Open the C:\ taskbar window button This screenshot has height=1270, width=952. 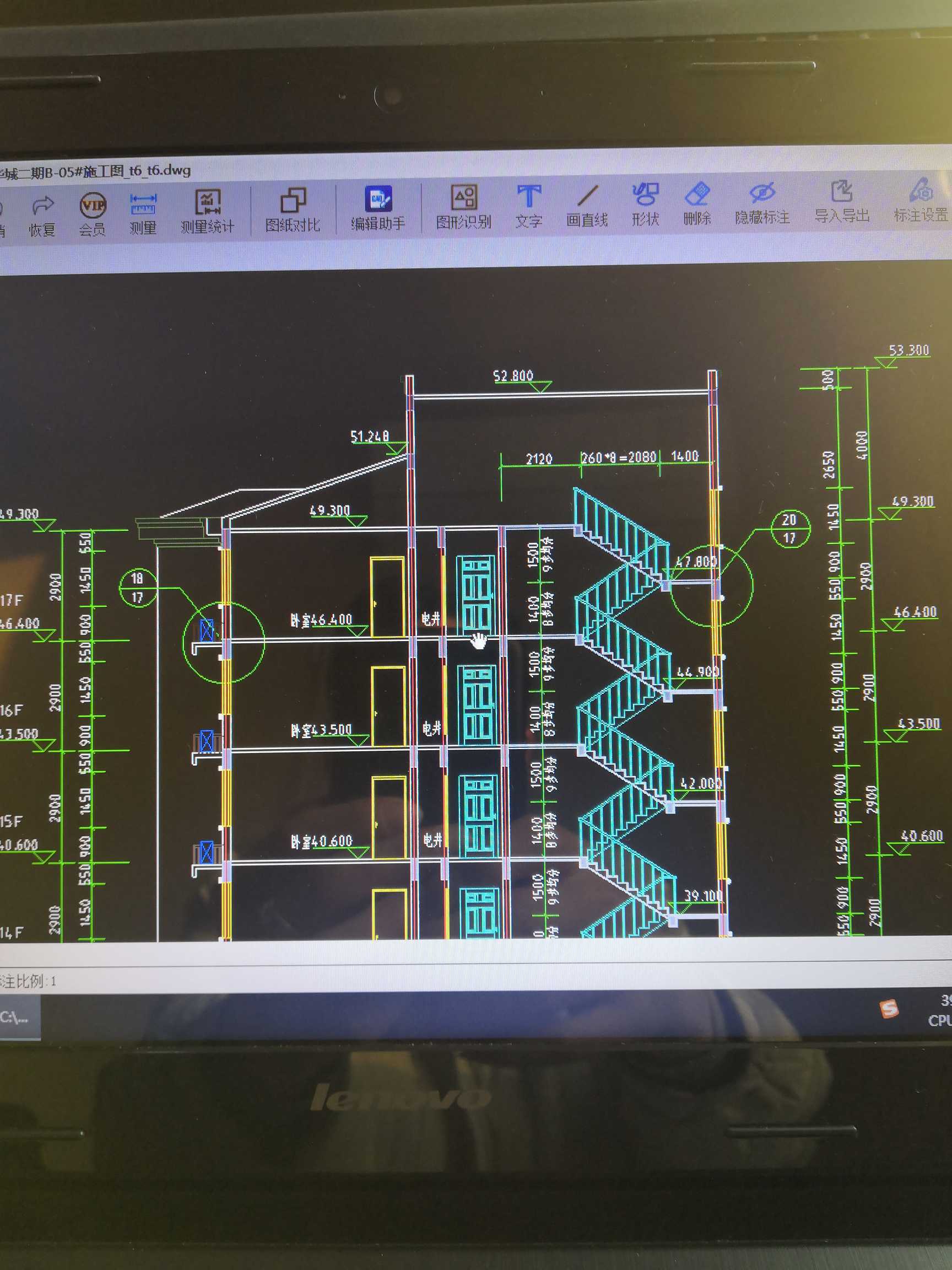click(x=19, y=1018)
